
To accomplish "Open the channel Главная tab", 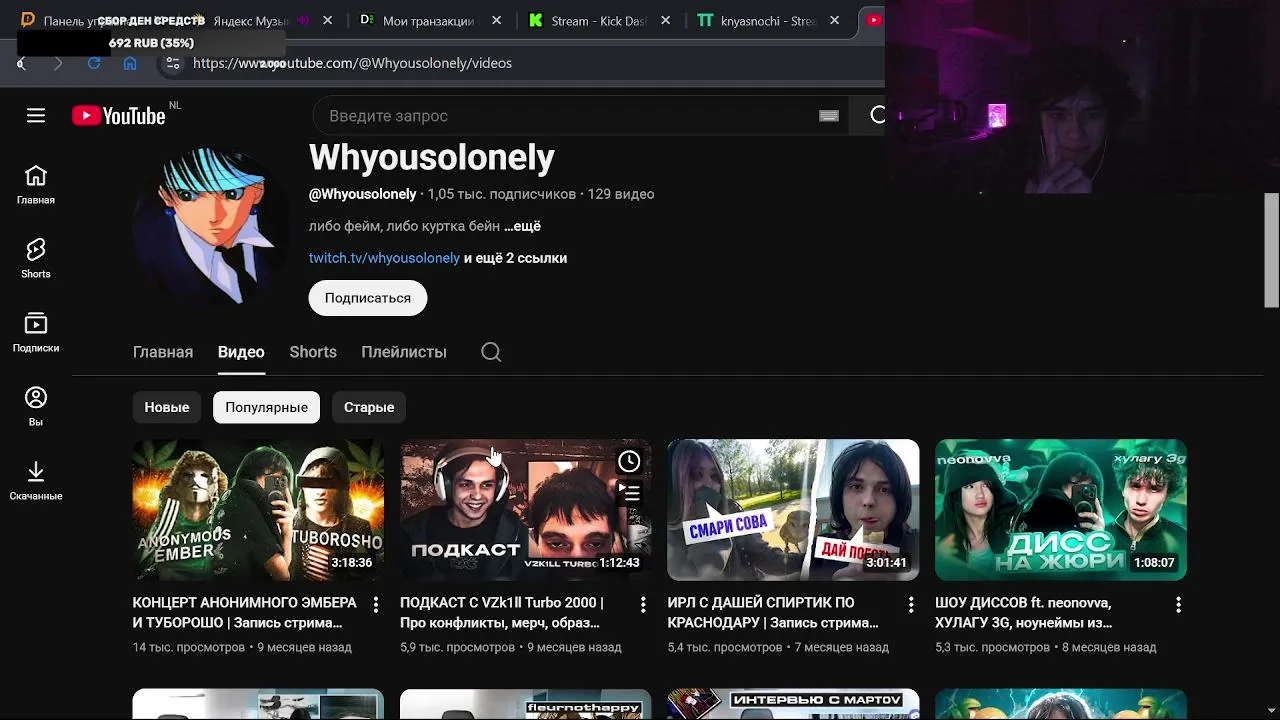I will click(x=163, y=352).
